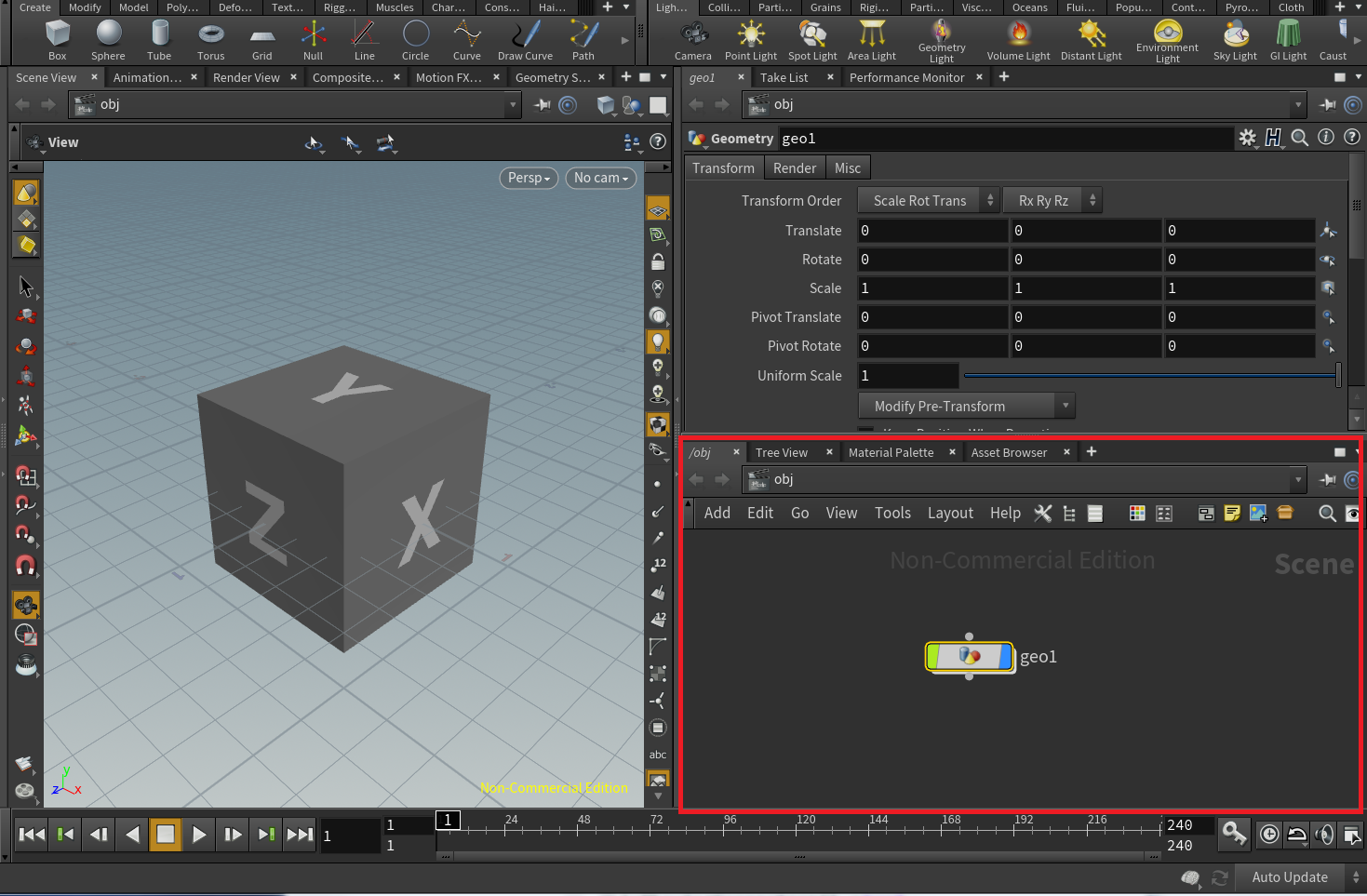1367x896 pixels.
Task: Toggle the Auto Update setting
Action: click(1289, 877)
